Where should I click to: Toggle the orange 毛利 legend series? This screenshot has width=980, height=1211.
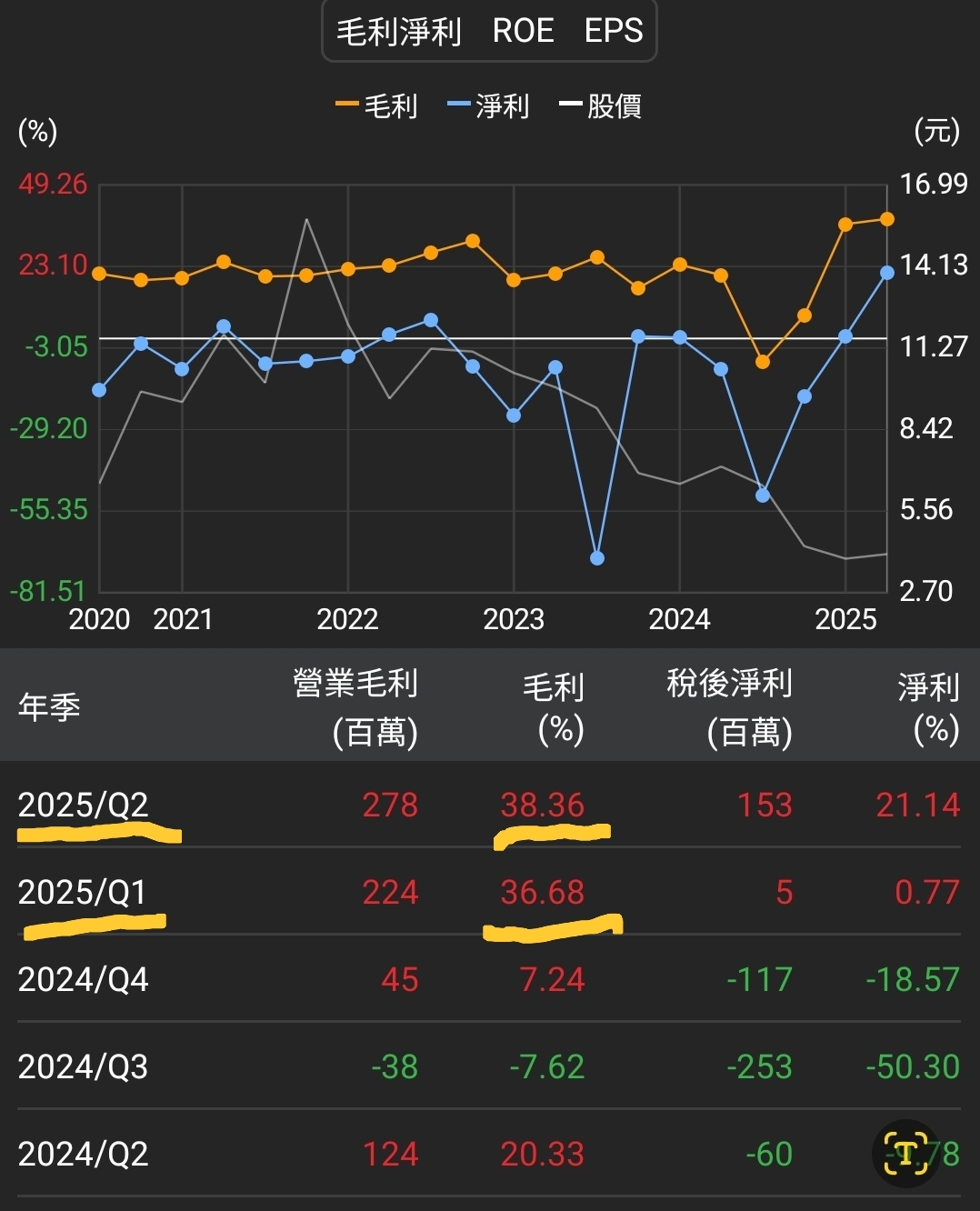click(377, 105)
